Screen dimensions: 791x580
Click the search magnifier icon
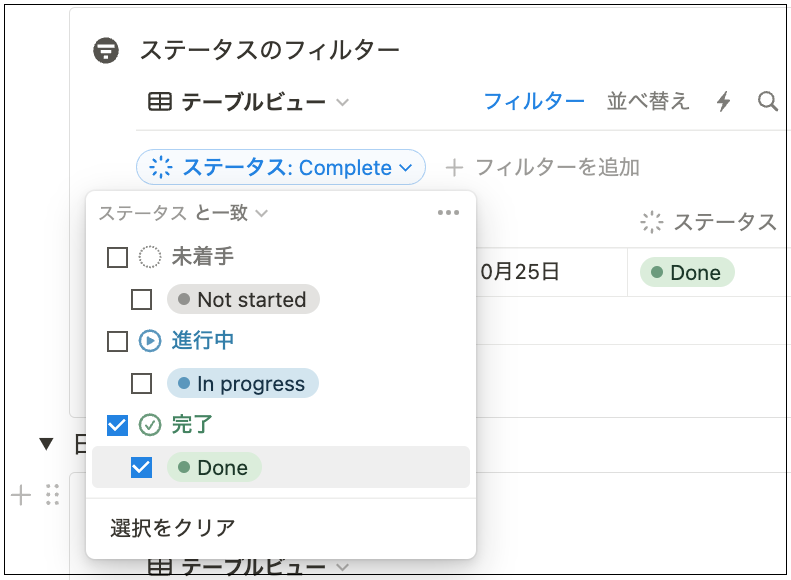767,101
